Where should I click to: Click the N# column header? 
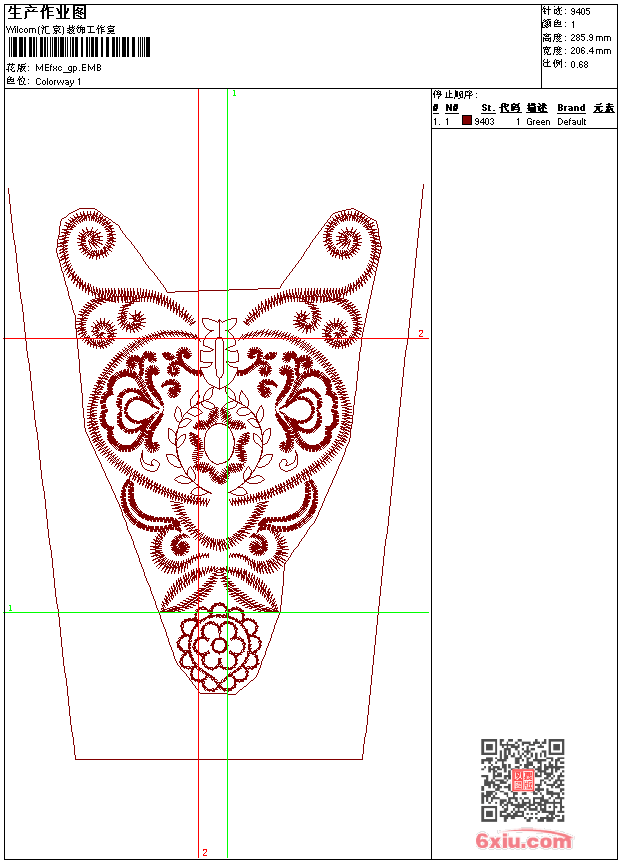452,108
